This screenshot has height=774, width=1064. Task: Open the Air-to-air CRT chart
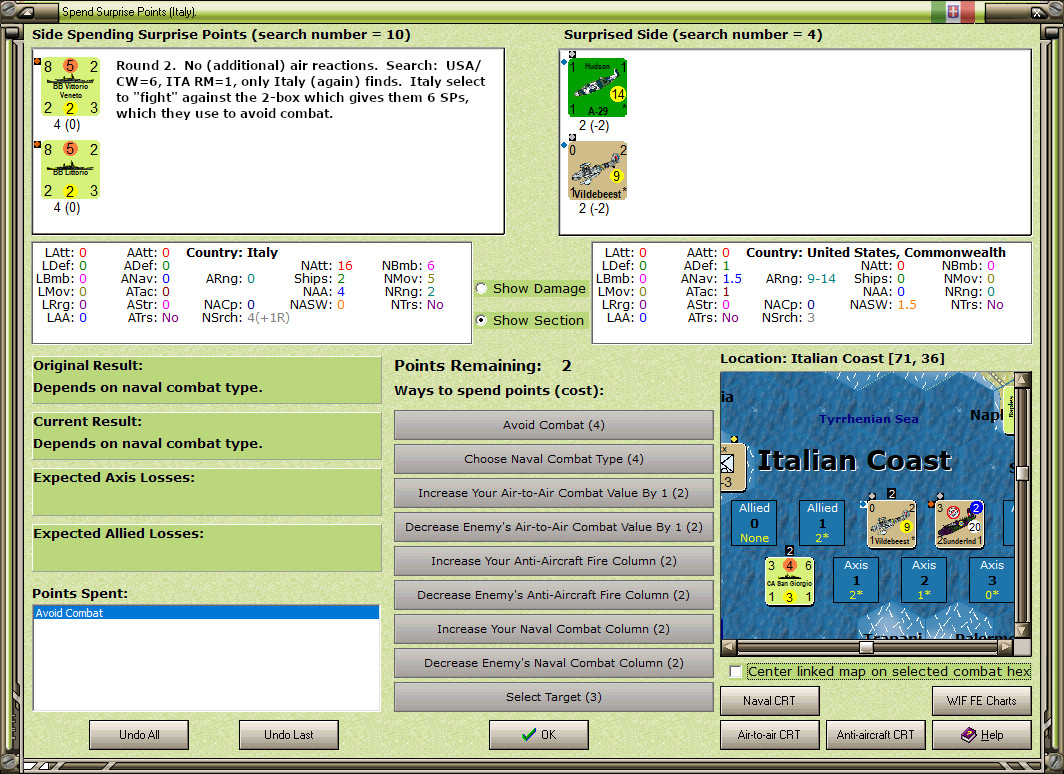coord(770,735)
